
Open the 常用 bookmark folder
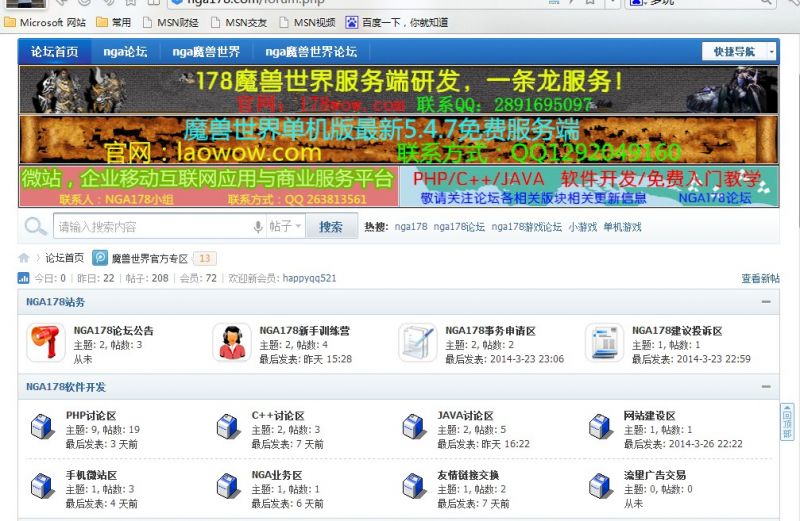(113, 22)
